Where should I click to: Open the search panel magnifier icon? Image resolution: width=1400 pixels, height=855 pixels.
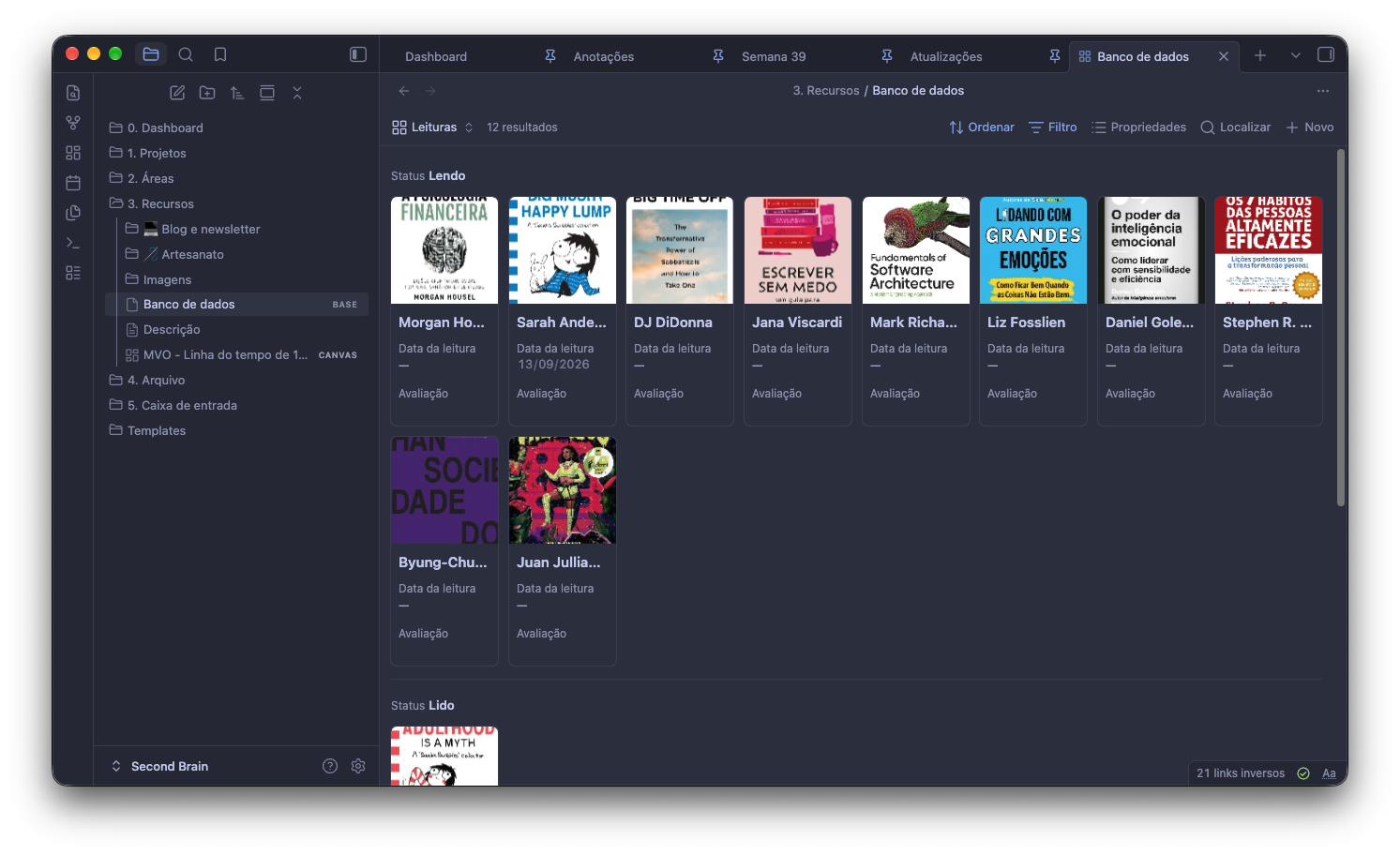(x=186, y=54)
